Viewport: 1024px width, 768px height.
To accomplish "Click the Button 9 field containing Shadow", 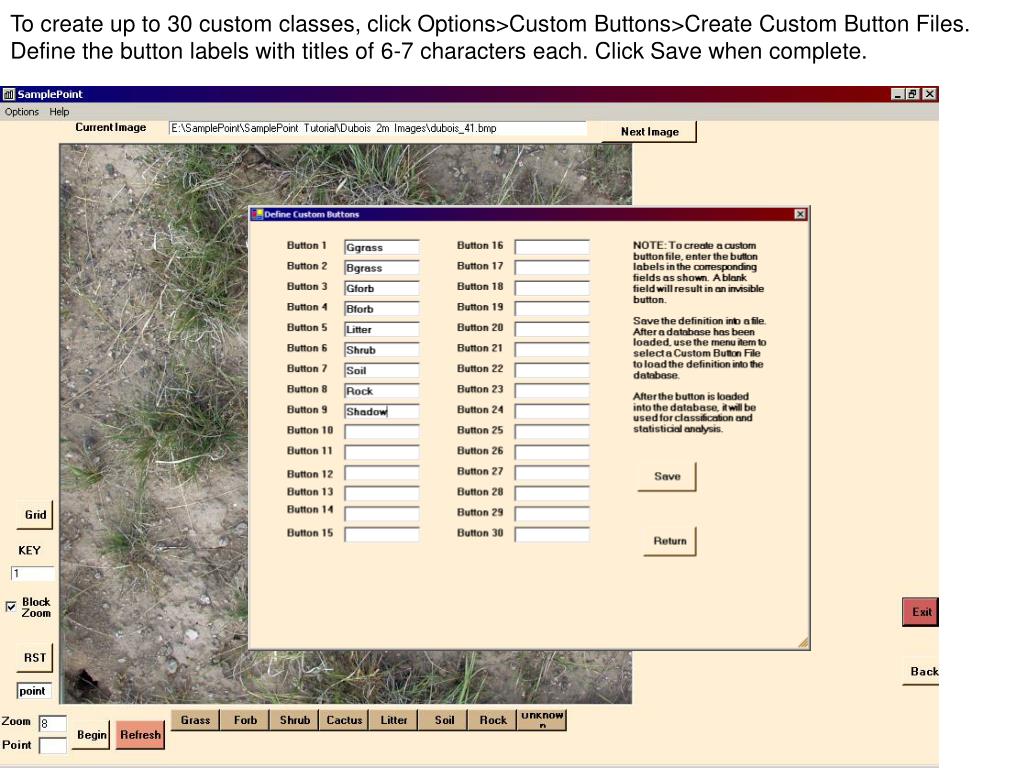I will [381, 411].
